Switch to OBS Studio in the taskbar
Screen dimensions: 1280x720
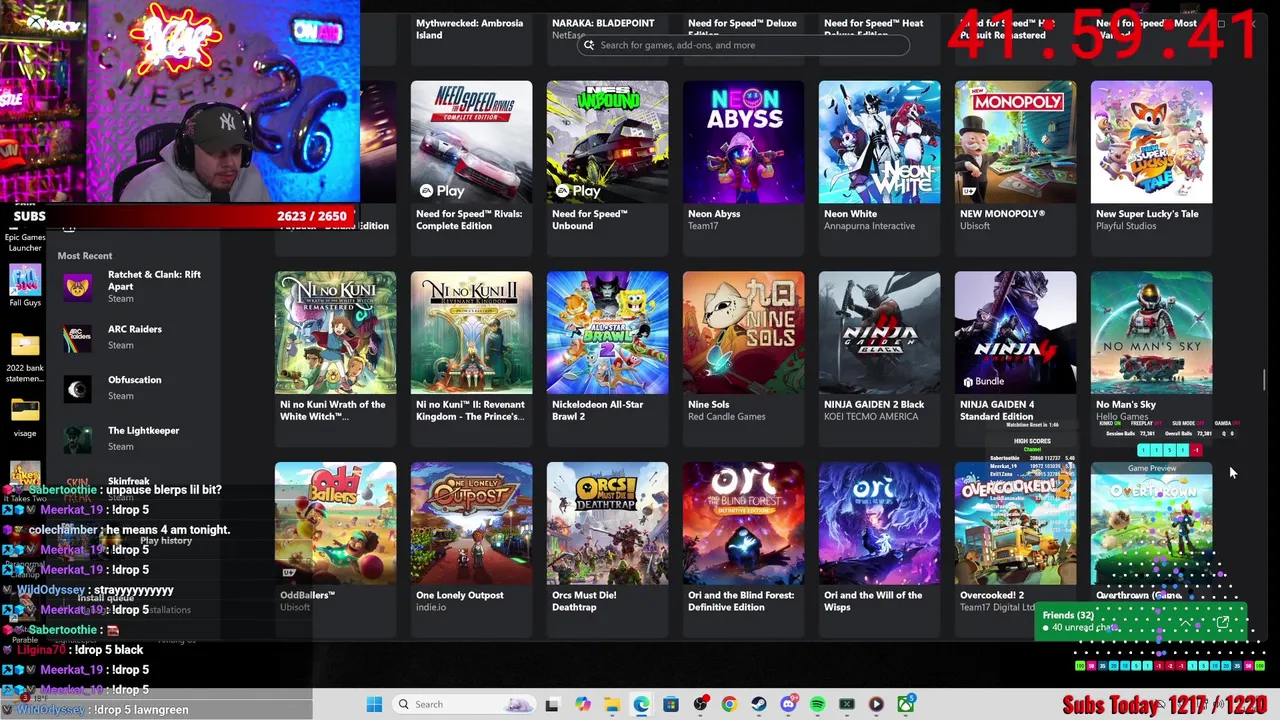(x=700, y=704)
